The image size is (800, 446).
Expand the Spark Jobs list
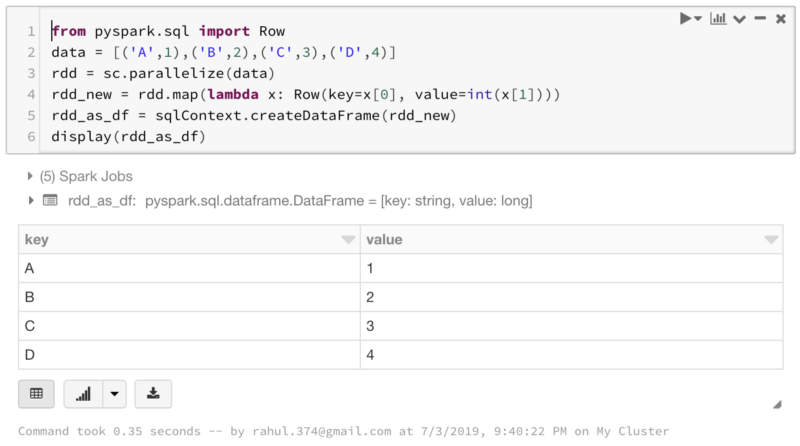point(29,177)
